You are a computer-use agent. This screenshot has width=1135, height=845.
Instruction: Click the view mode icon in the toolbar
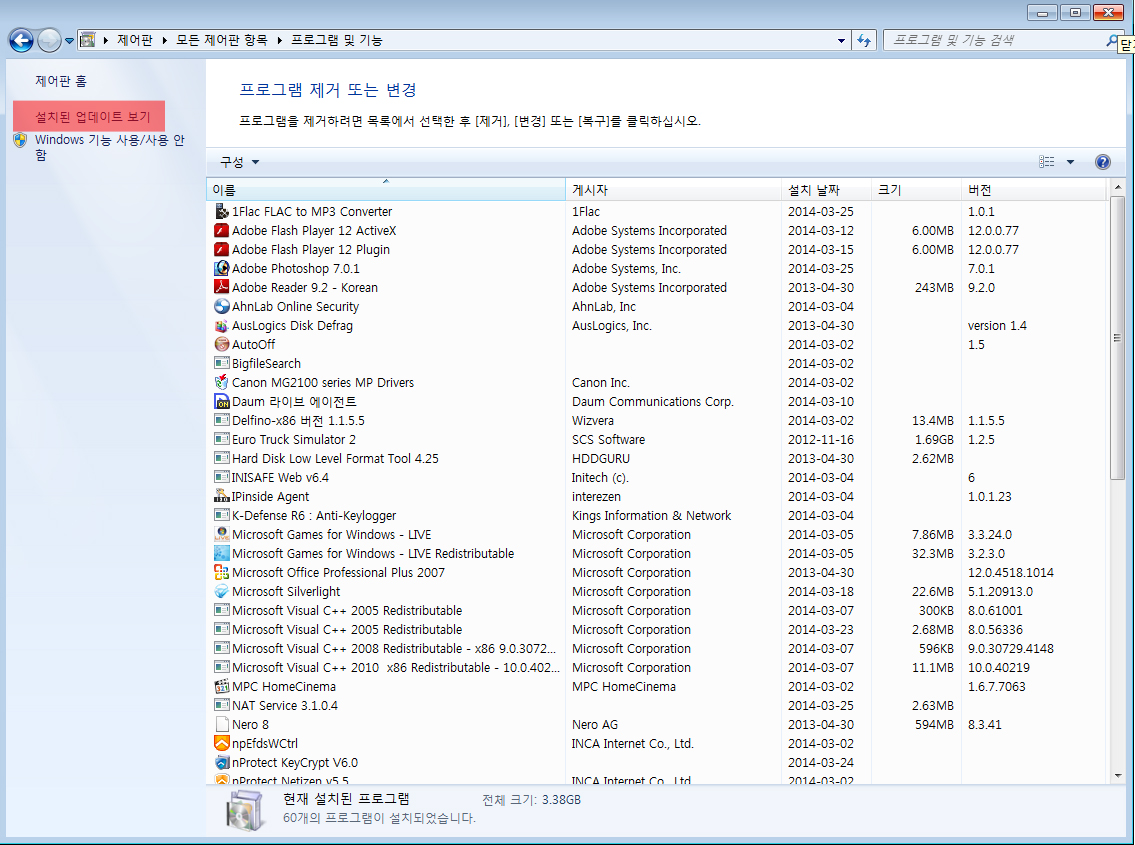(x=1047, y=162)
